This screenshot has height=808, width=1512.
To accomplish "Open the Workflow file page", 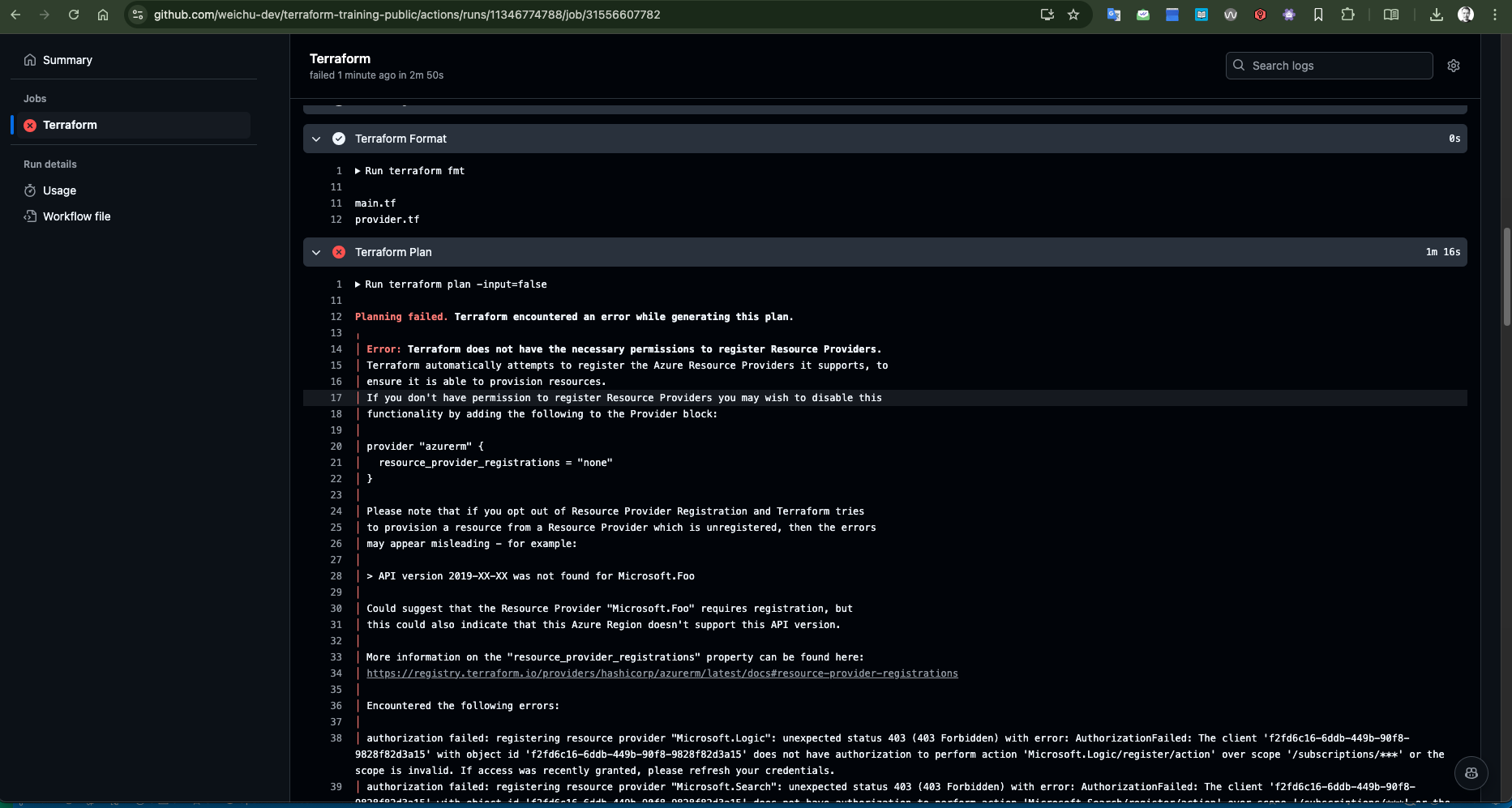I will (76, 216).
